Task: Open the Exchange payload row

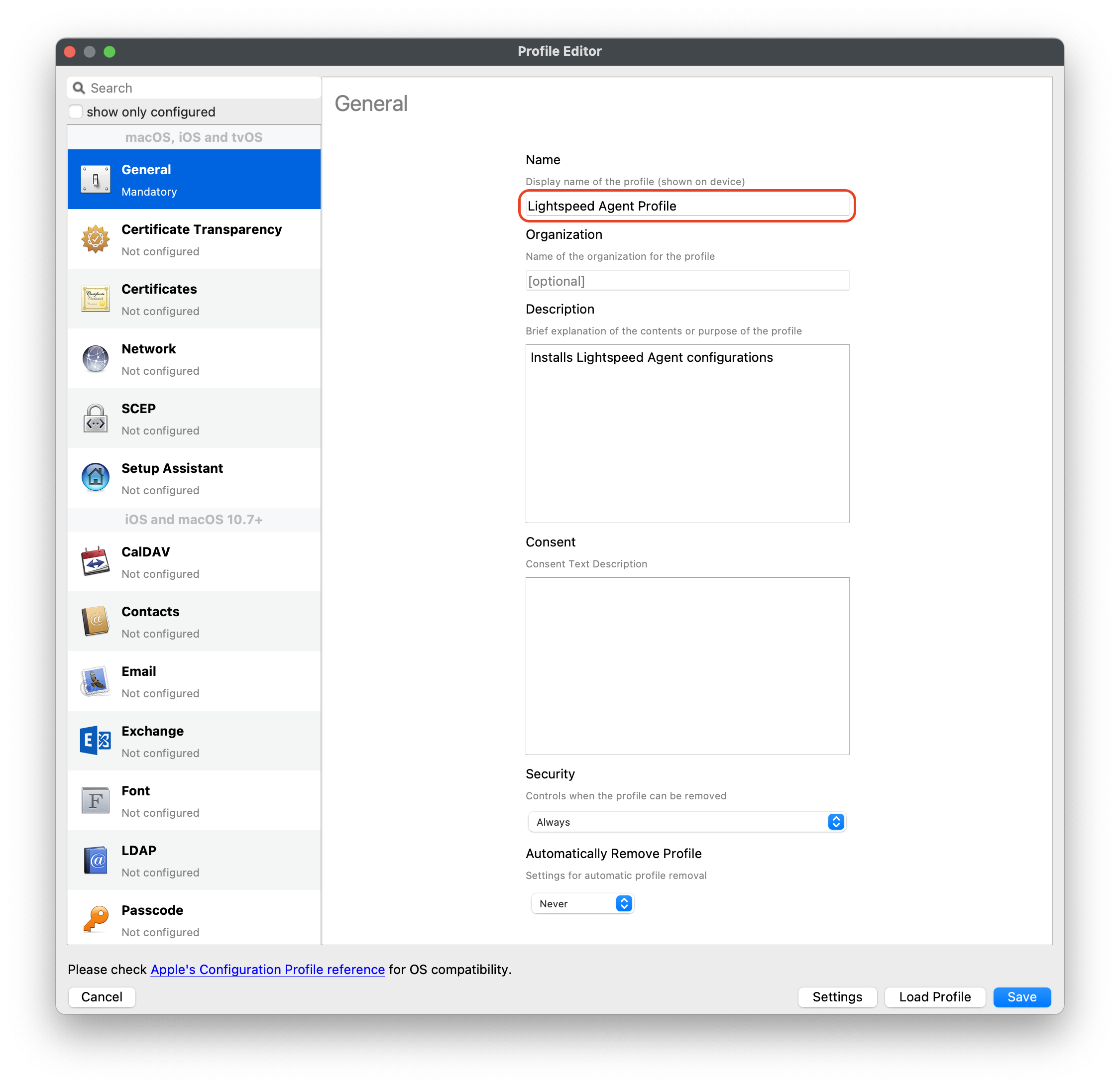Action: 194,741
